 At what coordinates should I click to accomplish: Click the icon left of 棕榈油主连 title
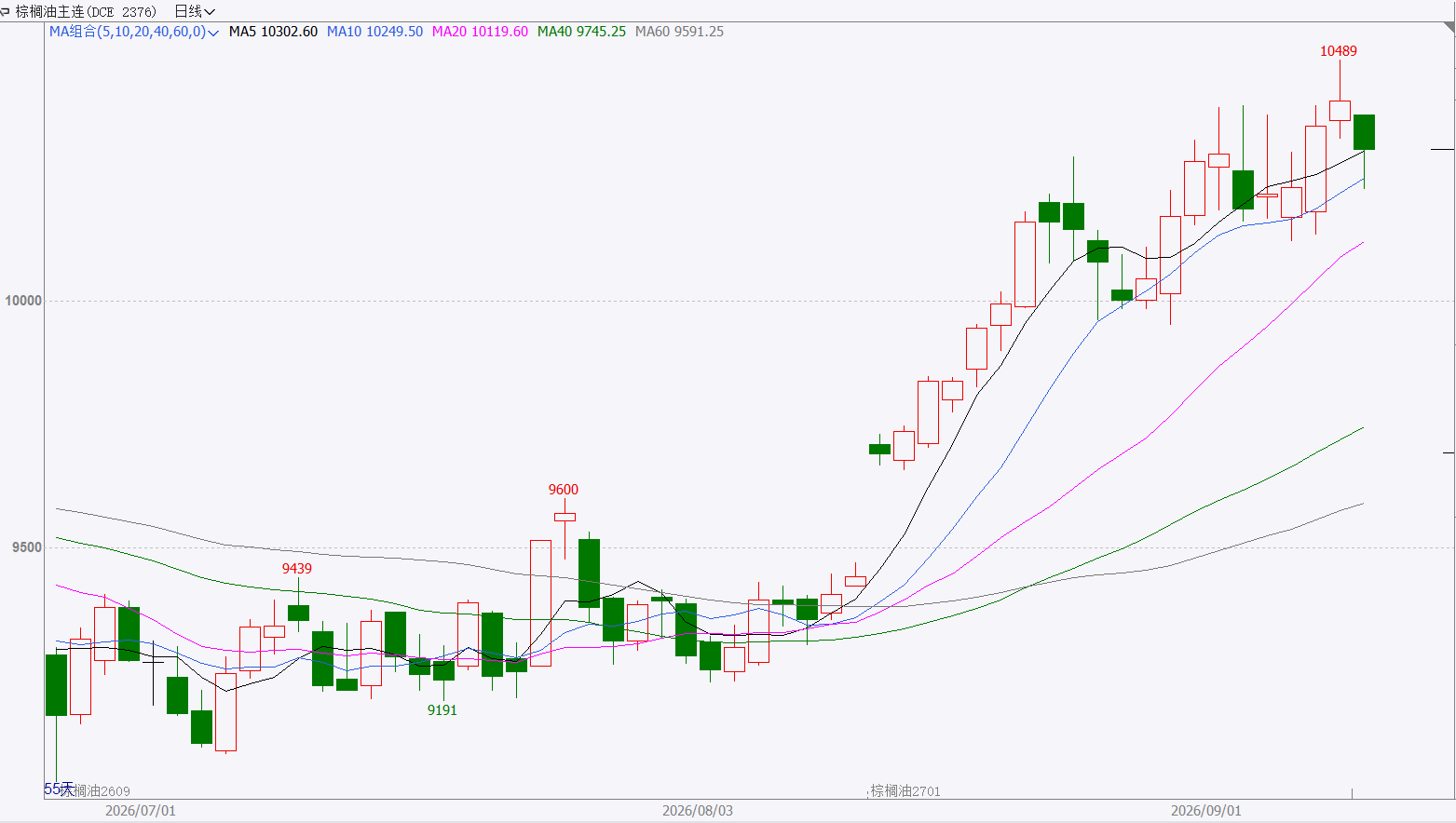[6, 11]
